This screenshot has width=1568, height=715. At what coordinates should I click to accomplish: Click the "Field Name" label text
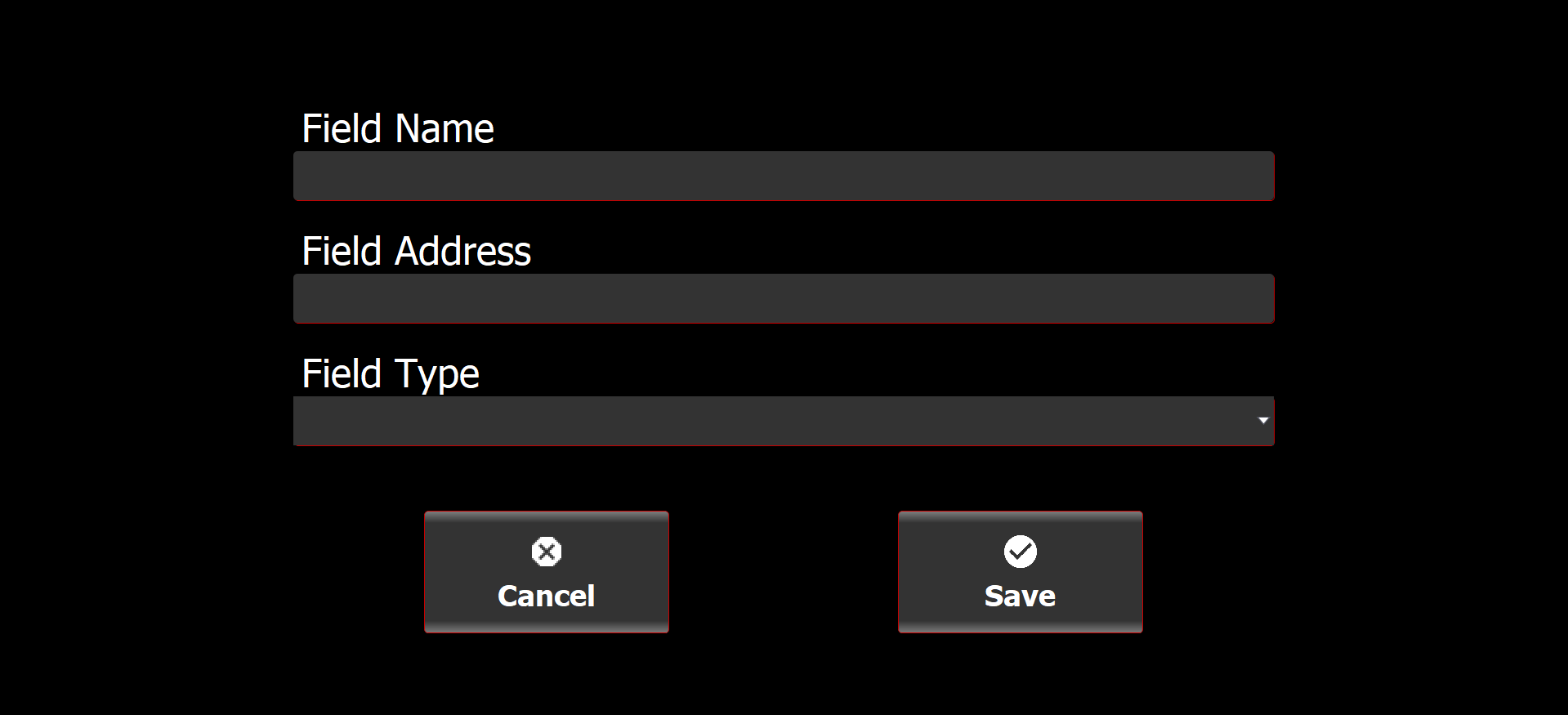(398, 129)
